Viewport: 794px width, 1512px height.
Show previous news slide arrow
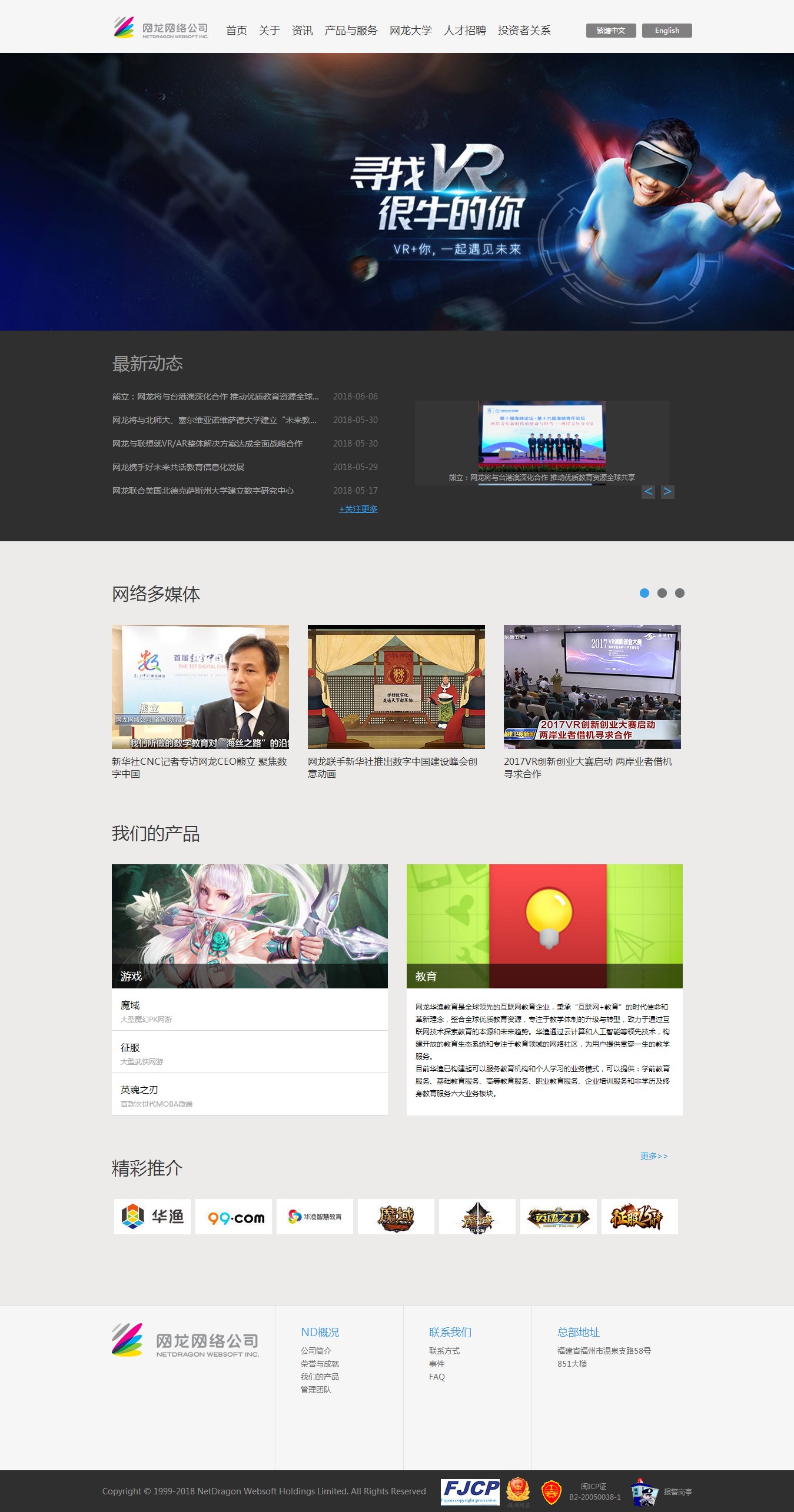pos(648,491)
